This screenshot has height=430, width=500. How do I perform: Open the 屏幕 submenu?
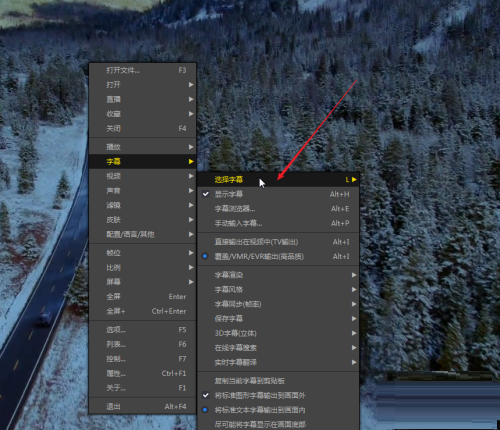click(x=143, y=282)
